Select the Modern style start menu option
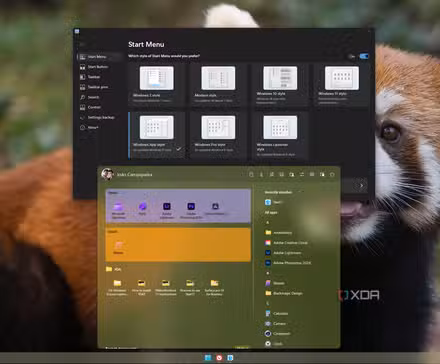This screenshot has height=364, width=440. pos(218,85)
